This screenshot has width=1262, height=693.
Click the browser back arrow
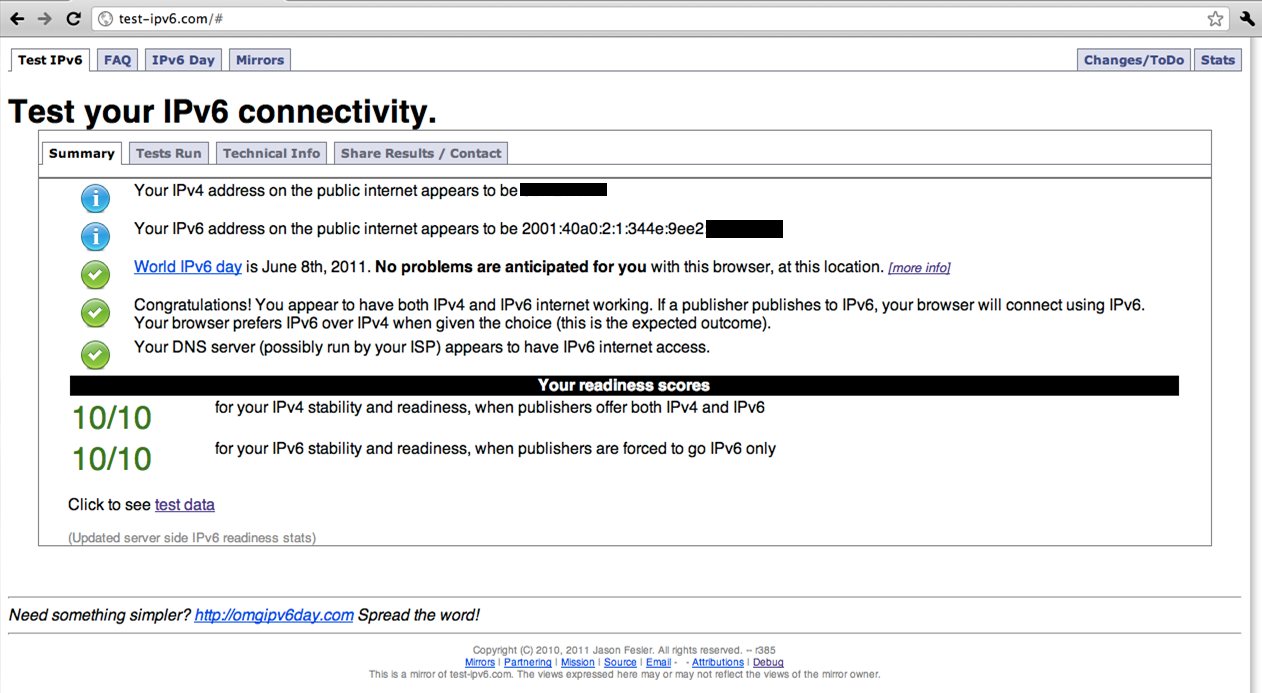(x=17, y=18)
